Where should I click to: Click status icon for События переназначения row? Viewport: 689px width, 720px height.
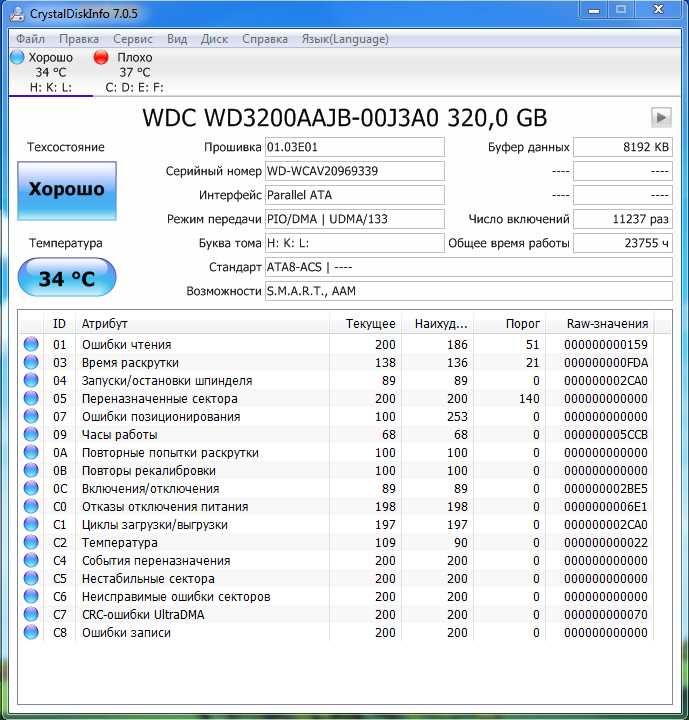pos(31,560)
